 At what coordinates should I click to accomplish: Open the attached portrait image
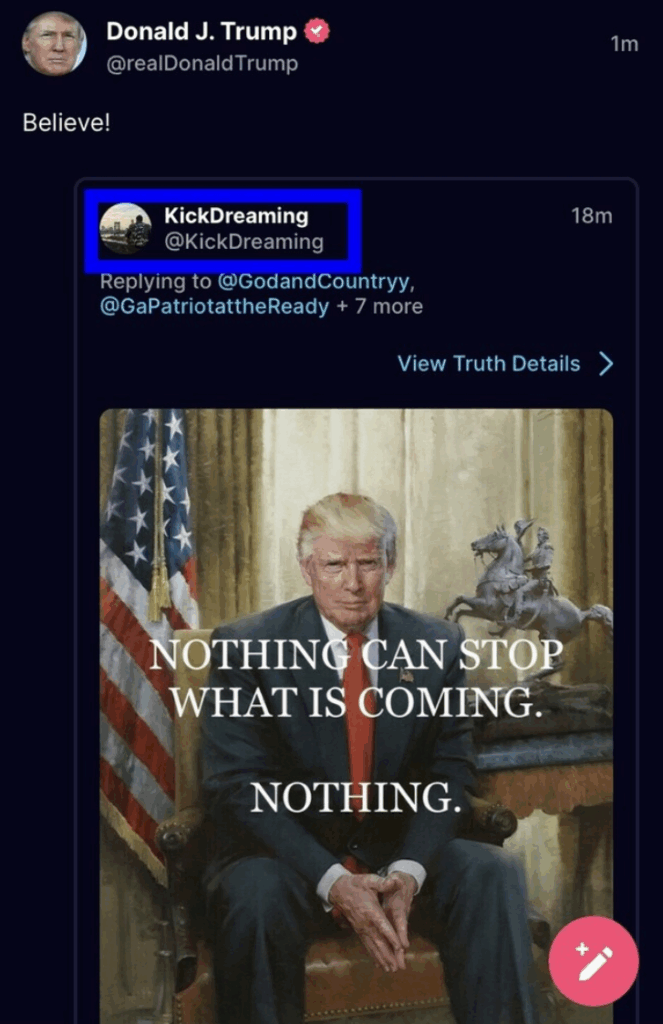coord(356,716)
